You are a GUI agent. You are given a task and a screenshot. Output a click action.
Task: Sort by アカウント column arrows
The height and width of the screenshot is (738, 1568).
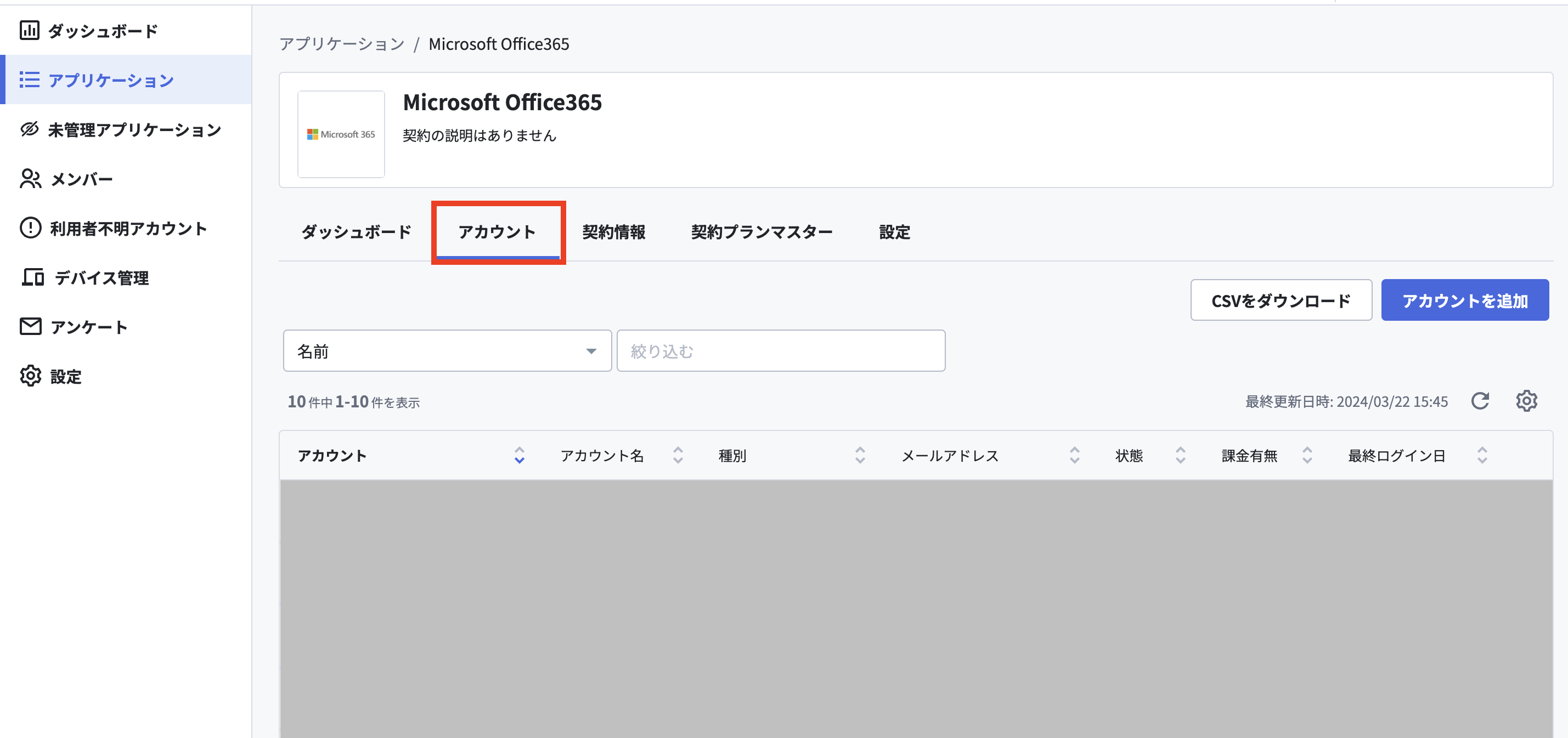[519, 455]
